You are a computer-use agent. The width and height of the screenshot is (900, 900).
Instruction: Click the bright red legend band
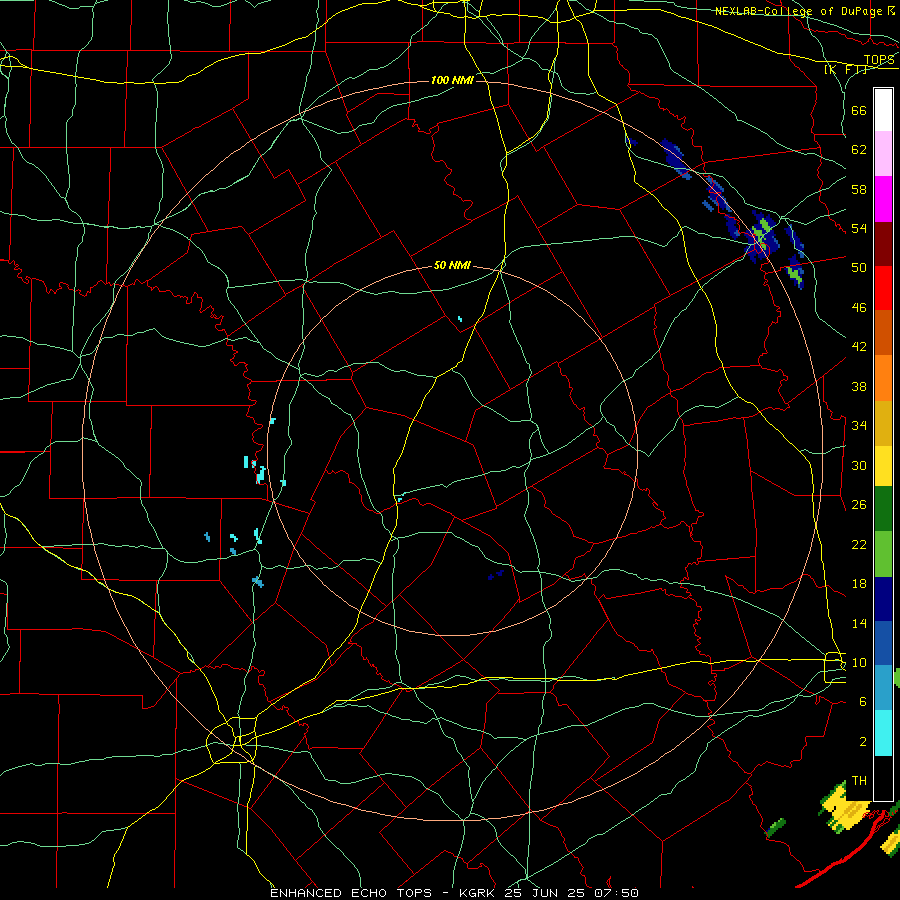coord(883,288)
